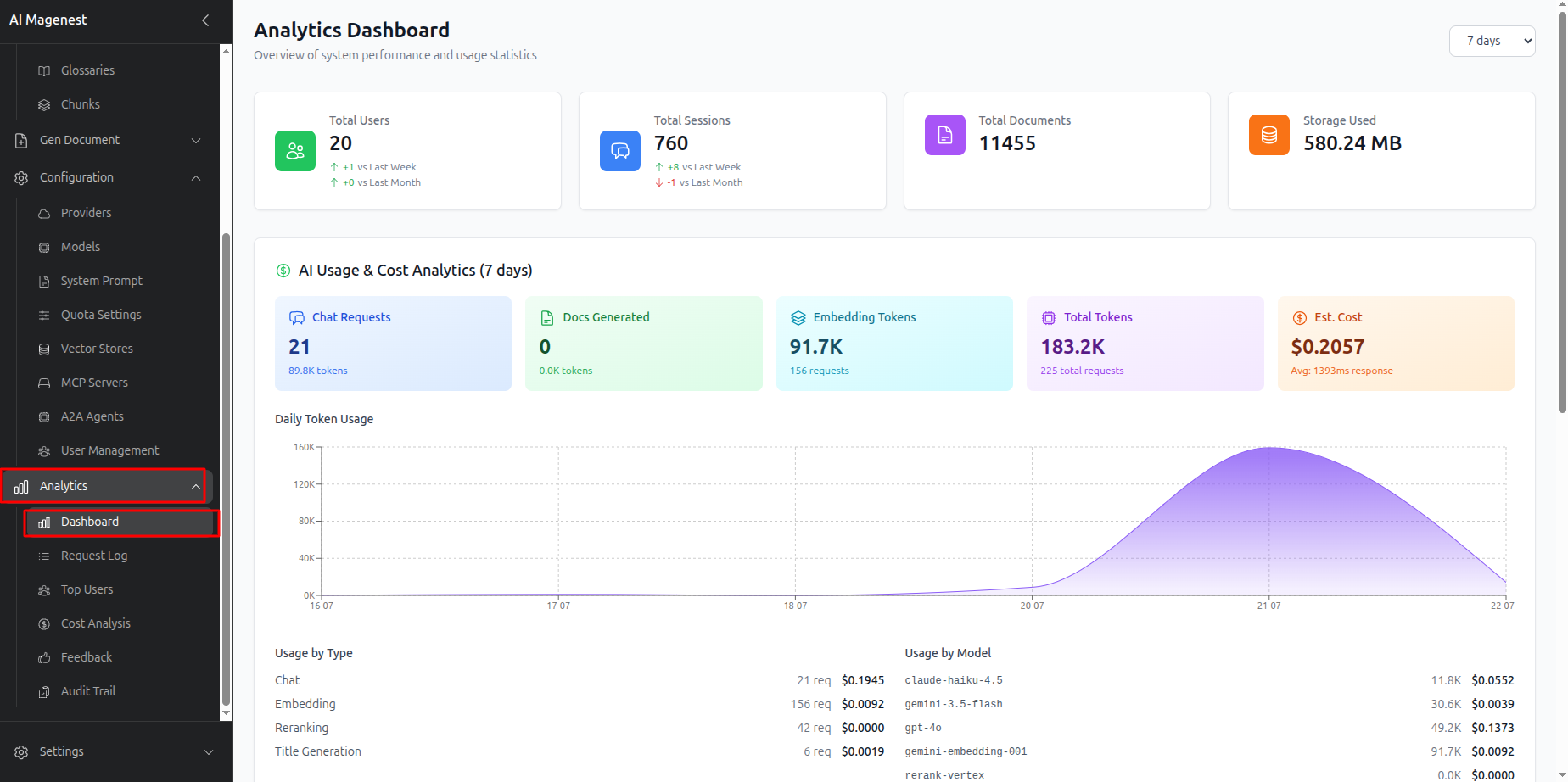
Task: Click the purple Total Documents icon
Action: click(945, 135)
